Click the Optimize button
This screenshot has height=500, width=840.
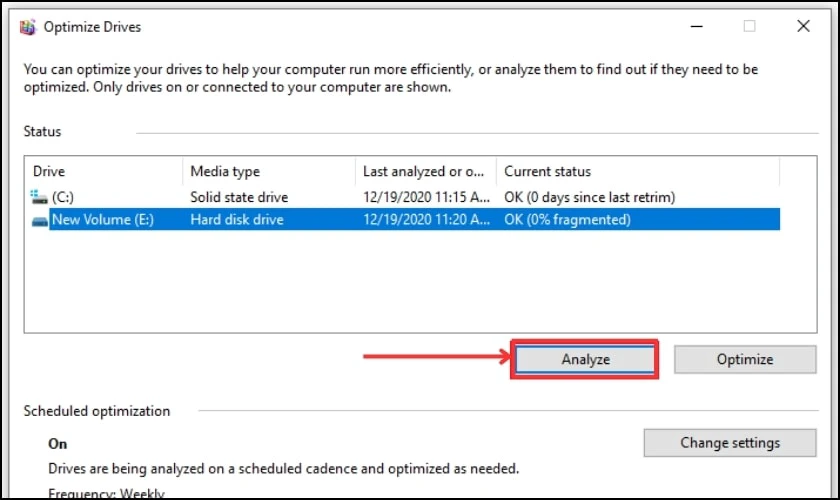pos(745,359)
